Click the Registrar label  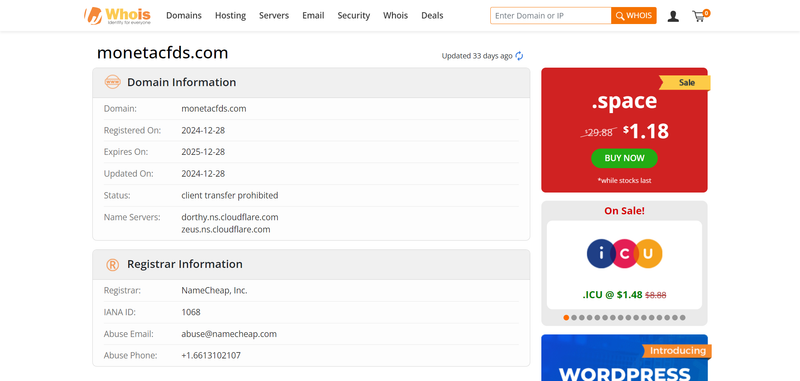pos(122,291)
